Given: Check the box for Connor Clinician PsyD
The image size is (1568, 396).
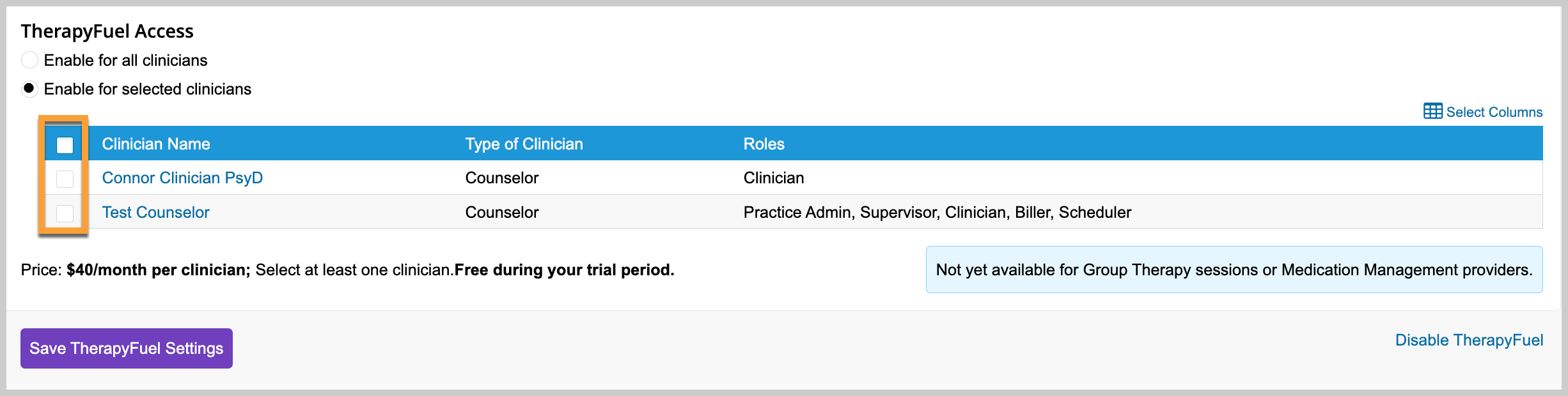Looking at the screenshot, I should tap(65, 179).
